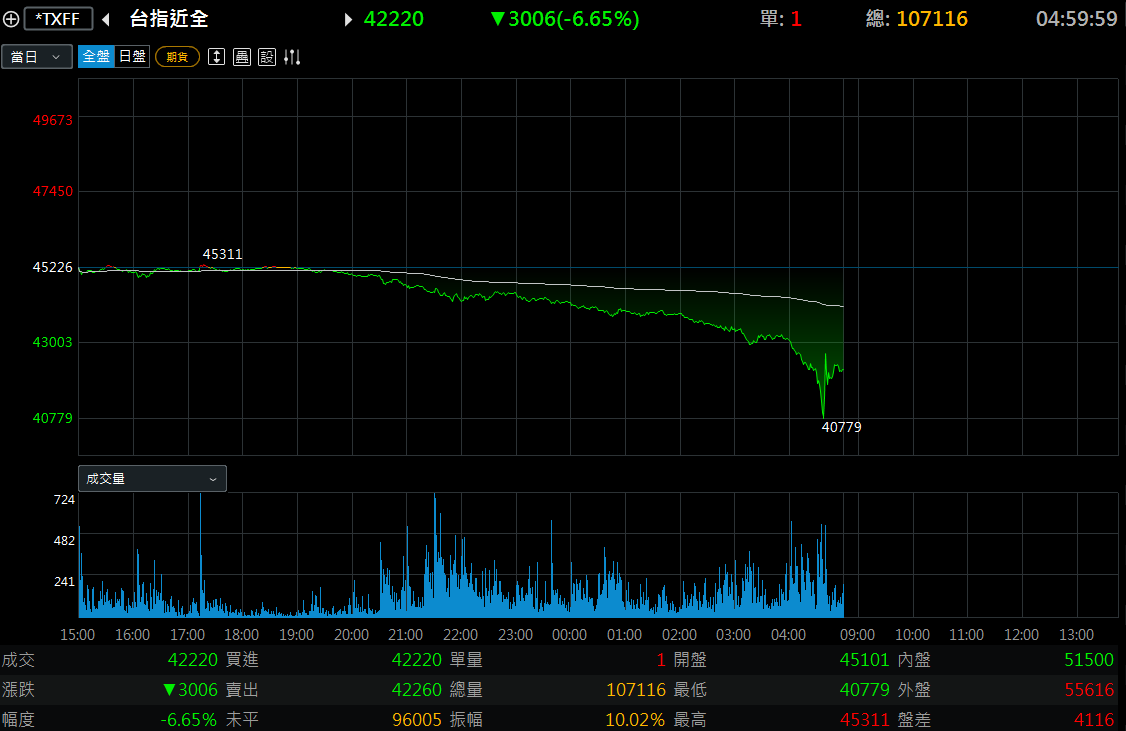Open the 當日 period dropdown
The image size is (1126, 731).
click(x=37, y=56)
